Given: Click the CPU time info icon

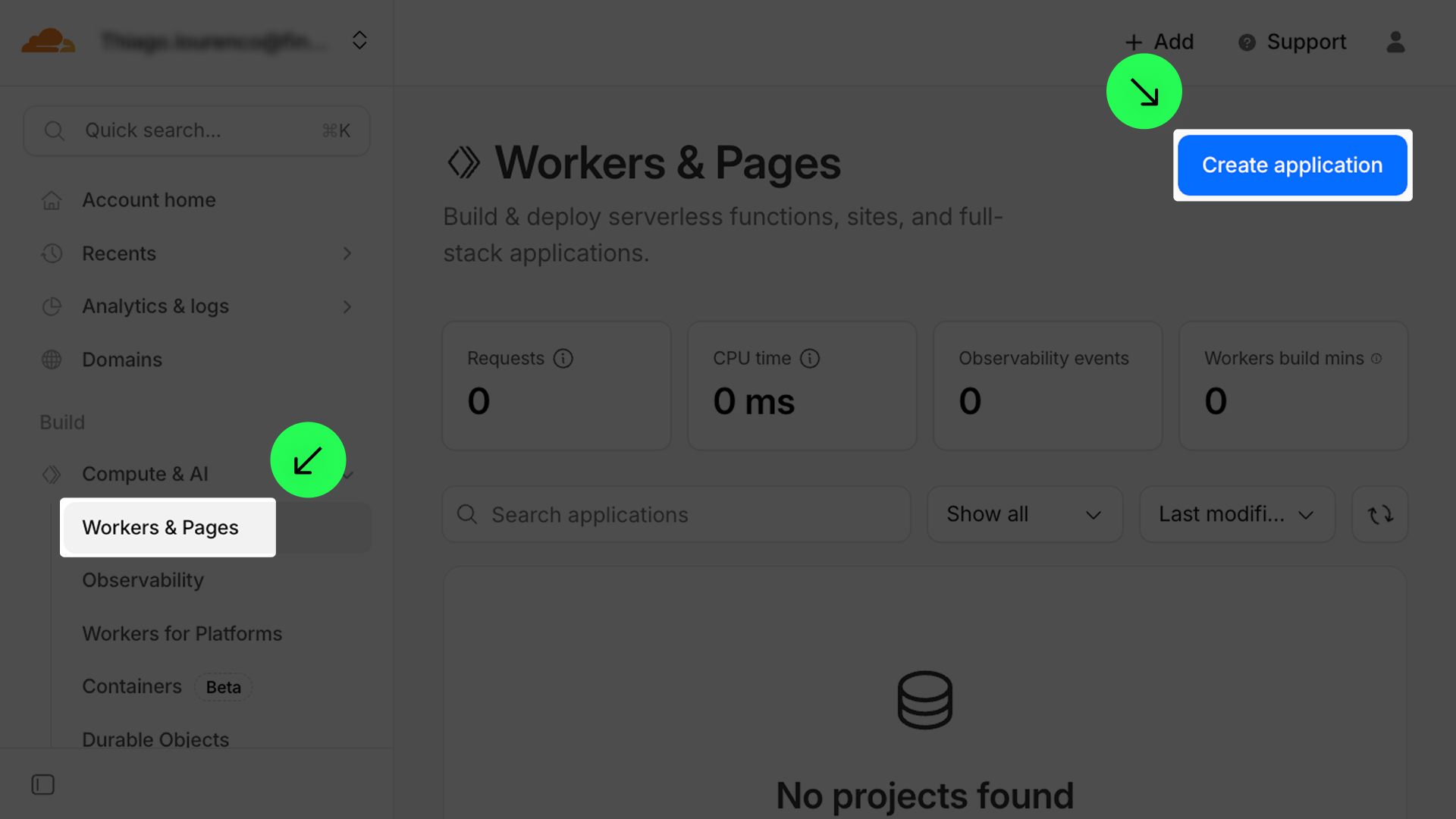Looking at the screenshot, I should tap(810, 359).
